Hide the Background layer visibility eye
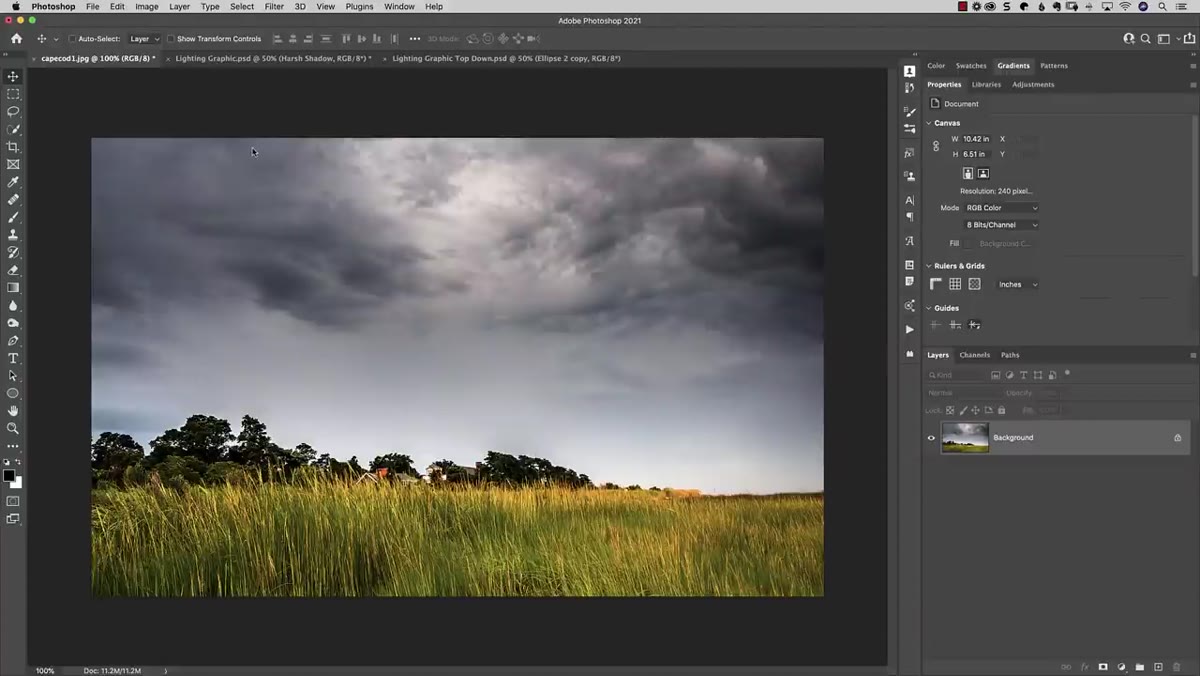The height and width of the screenshot is (676, 1200). click(931, 438)
